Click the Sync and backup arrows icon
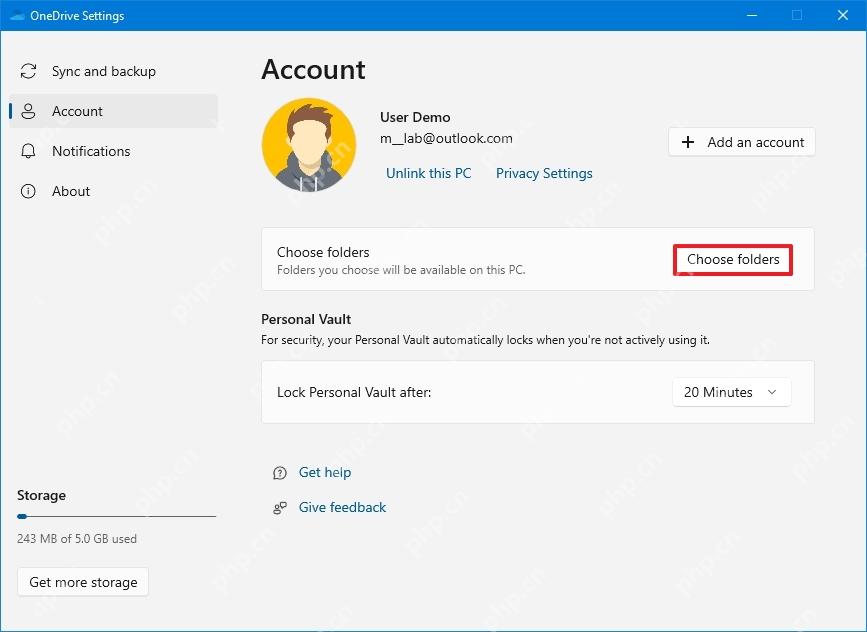867x632 pixels. (28, 71)
